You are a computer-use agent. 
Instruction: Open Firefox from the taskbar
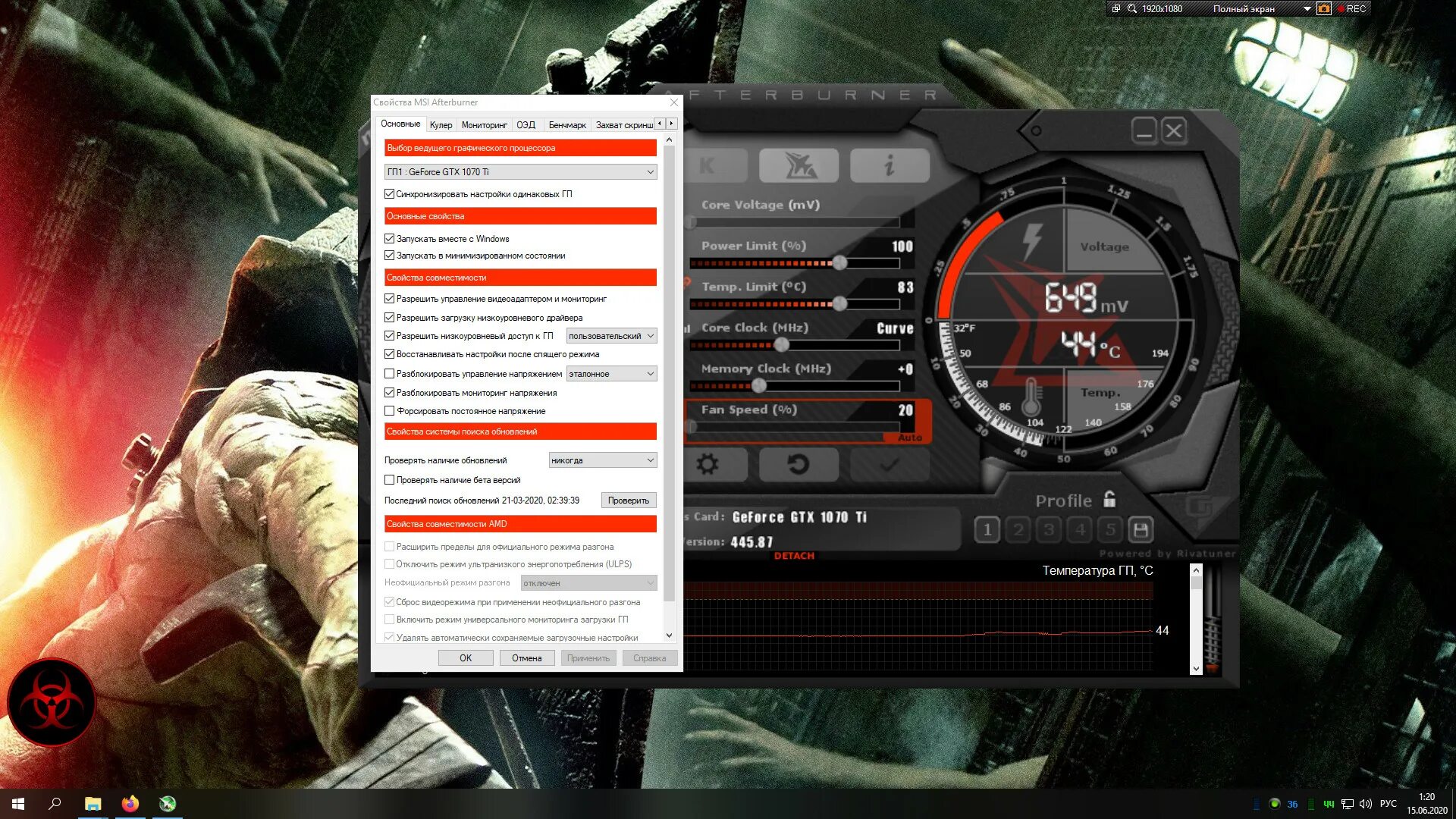[x=130, y=803]
